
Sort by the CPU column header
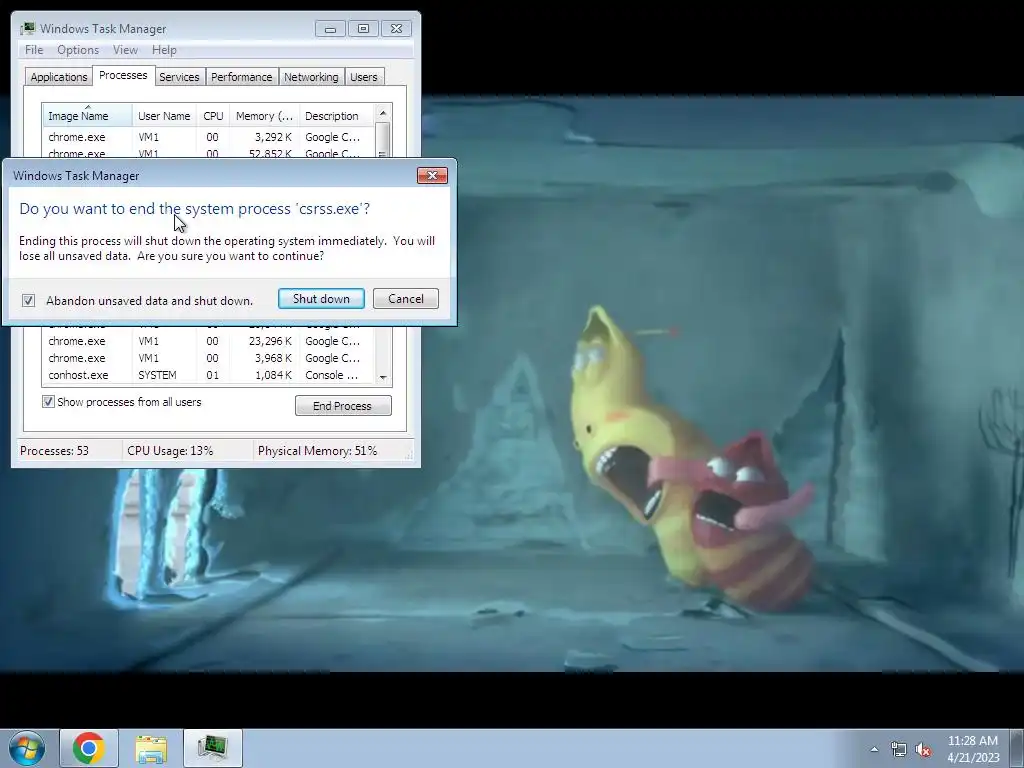click(213, 116)
